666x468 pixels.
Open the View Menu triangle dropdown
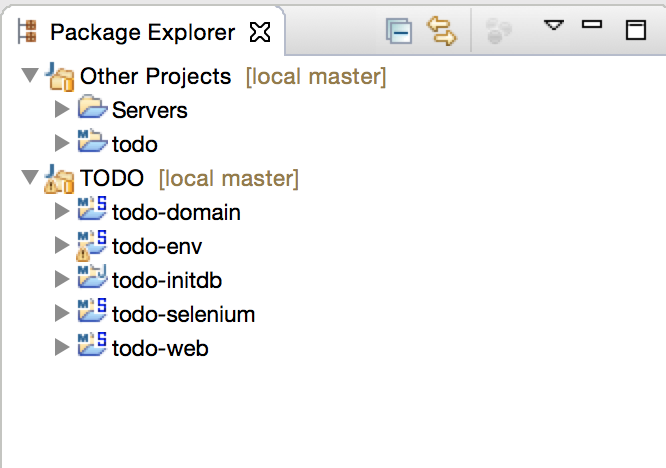click(x=554, y=25)
